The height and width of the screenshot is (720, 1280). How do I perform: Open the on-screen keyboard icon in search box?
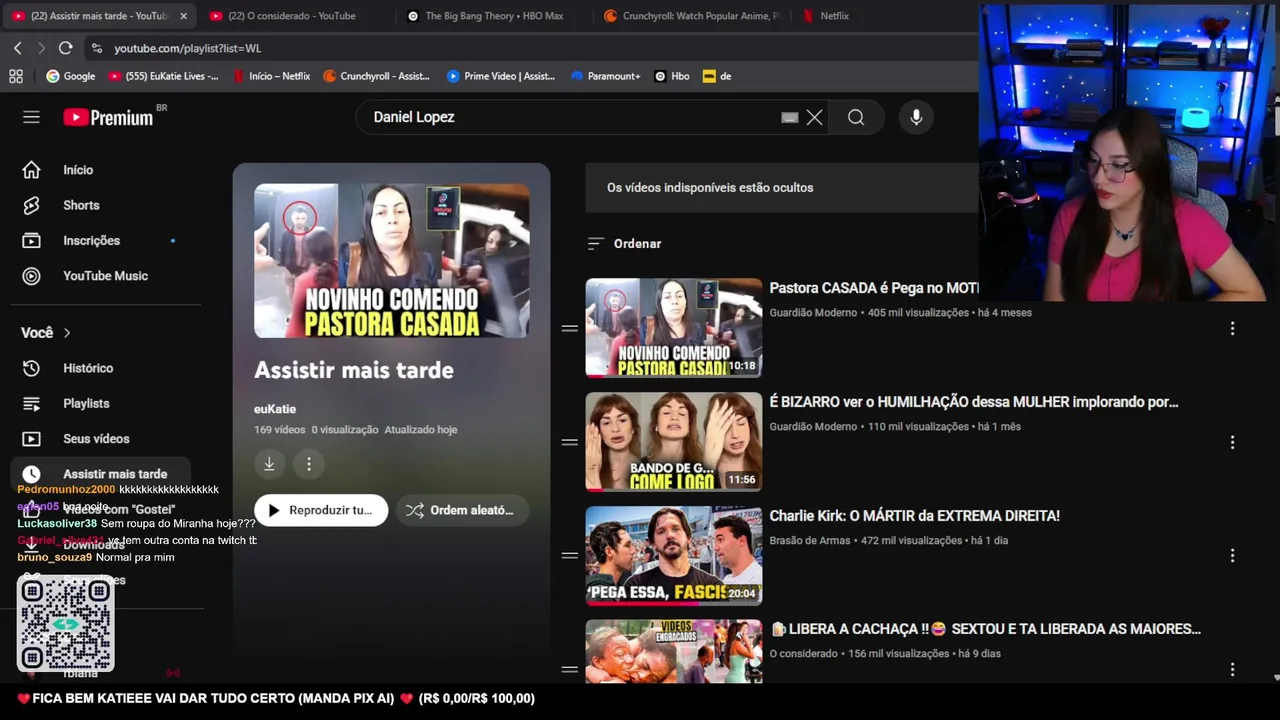[x=789, y=117]
